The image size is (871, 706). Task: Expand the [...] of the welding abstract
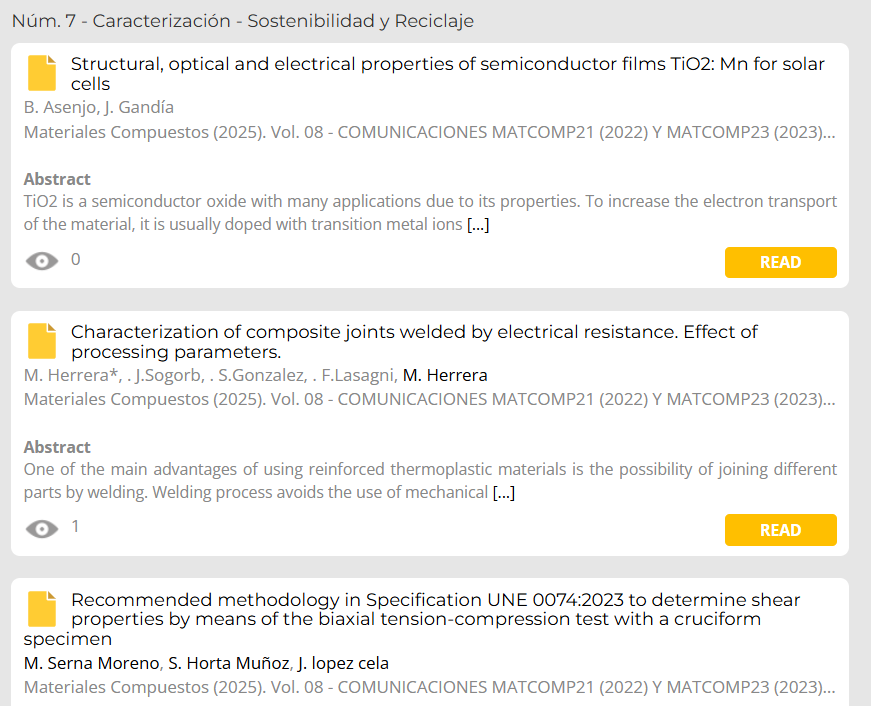click(504, 492)
